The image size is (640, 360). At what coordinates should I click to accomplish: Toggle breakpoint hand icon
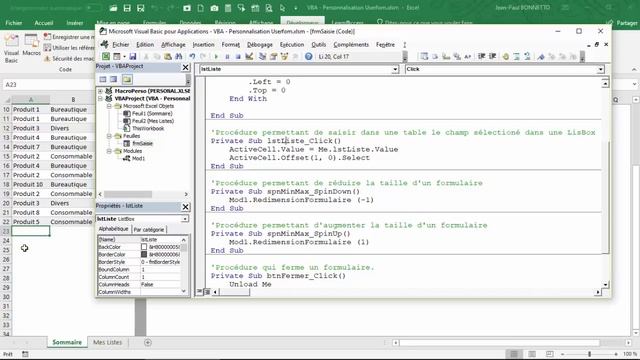coord(506,56)
